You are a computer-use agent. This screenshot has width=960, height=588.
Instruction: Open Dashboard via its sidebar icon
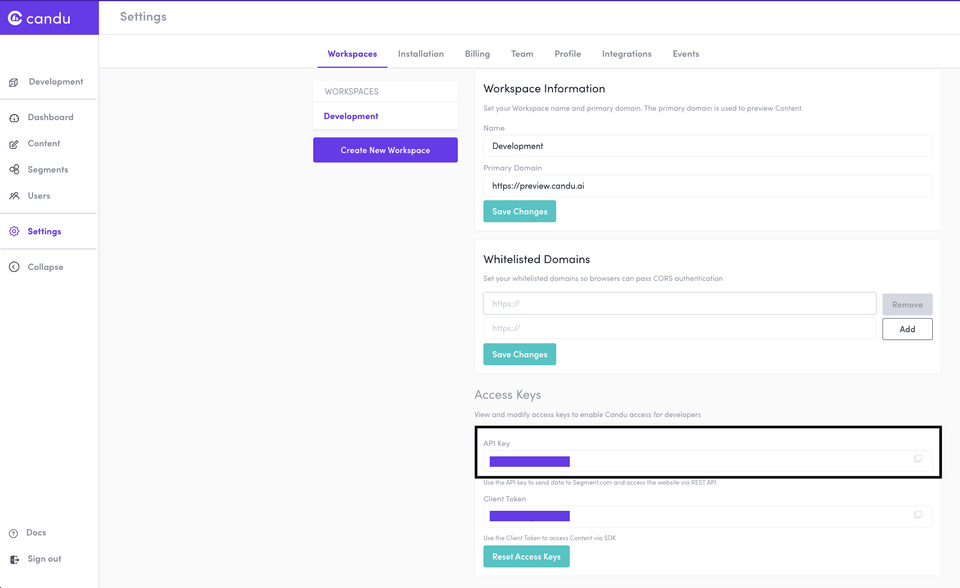click(14, 118)
